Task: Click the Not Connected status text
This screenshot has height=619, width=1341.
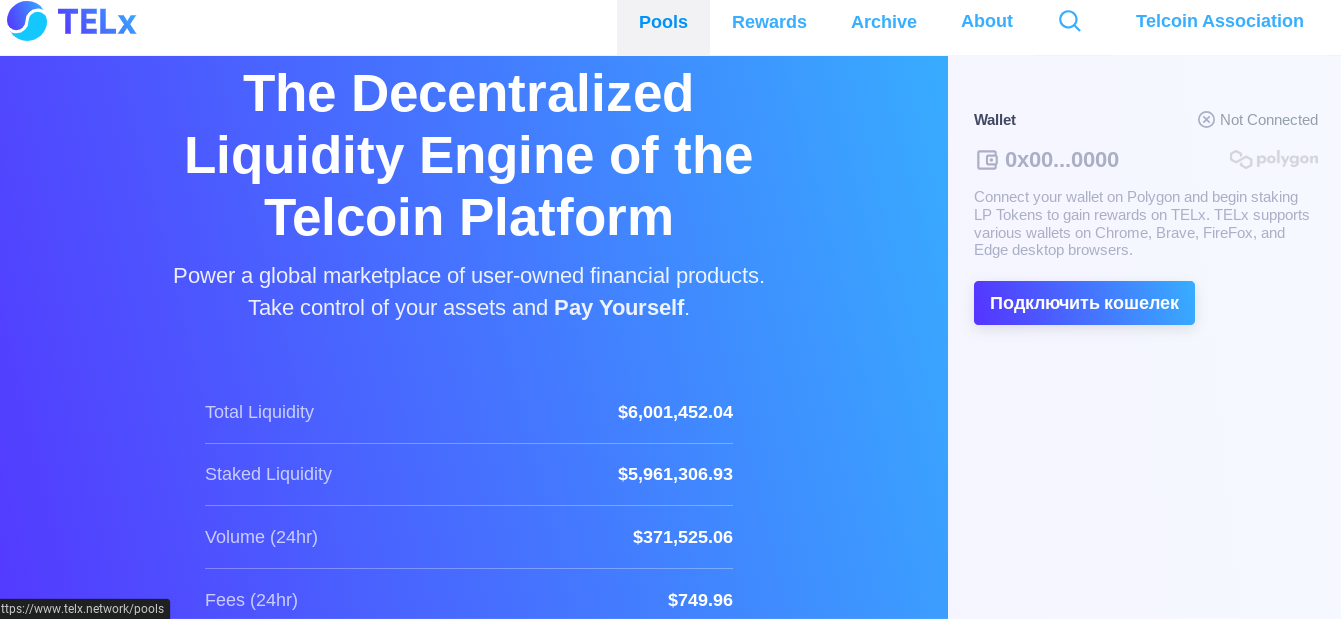Action: coord(1268,120)
